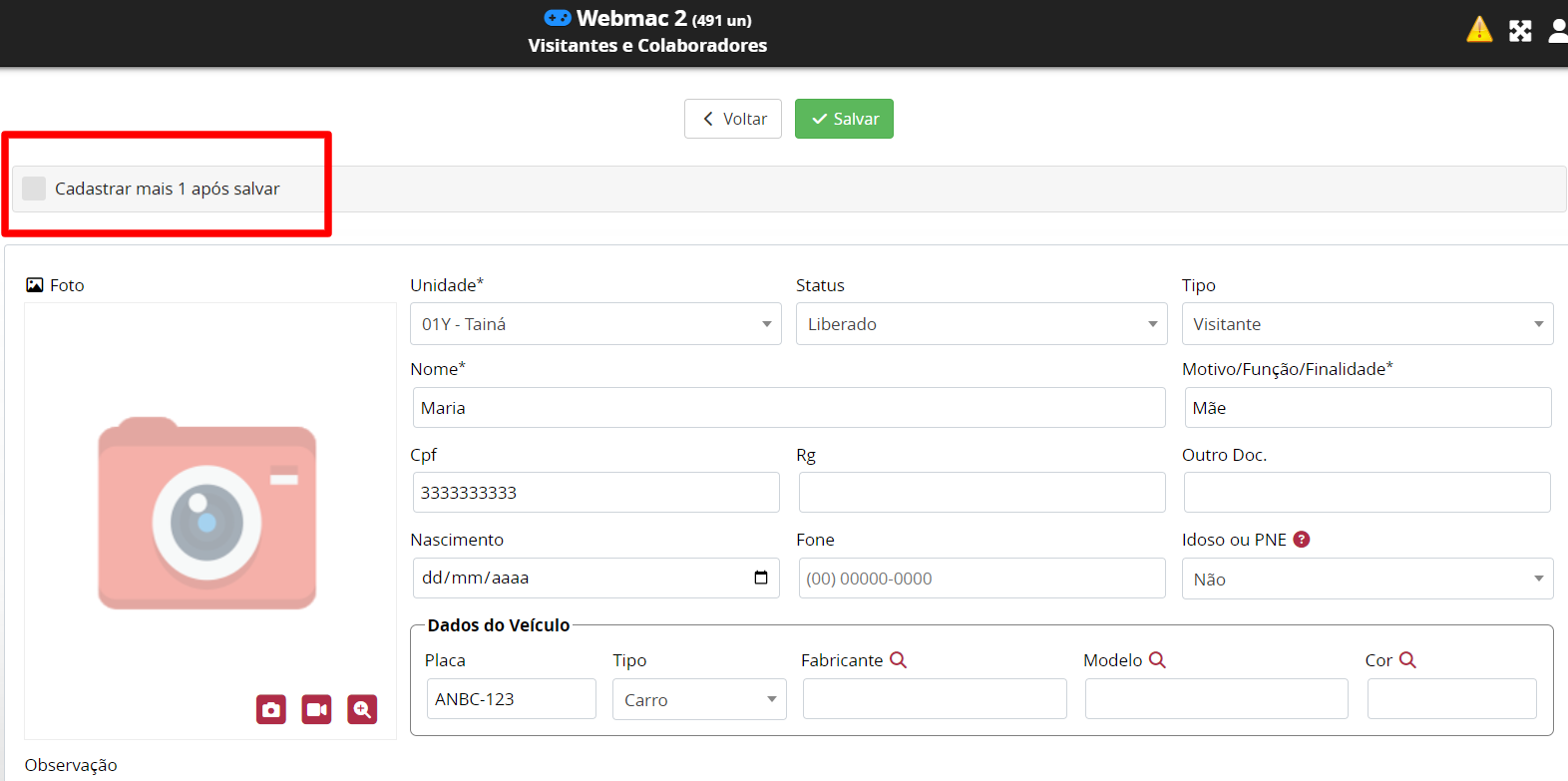The width and height of the screenshot is (1568, 781).
Task: Expand the Unidade dropdown
Action: coord(595,324)
